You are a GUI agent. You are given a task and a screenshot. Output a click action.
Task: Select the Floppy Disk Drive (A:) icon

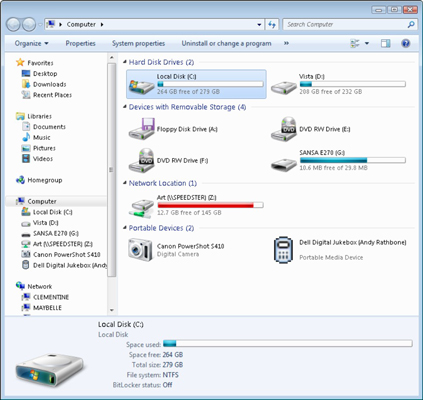coord(142,128)
